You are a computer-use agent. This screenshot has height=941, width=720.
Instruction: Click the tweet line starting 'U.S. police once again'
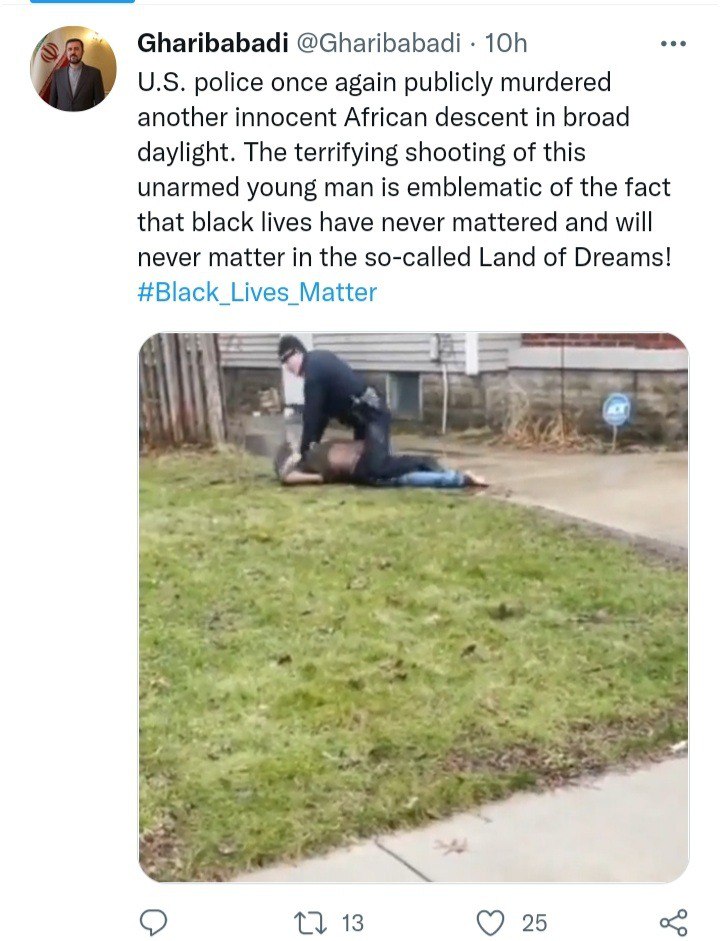[x=374, y=82]
